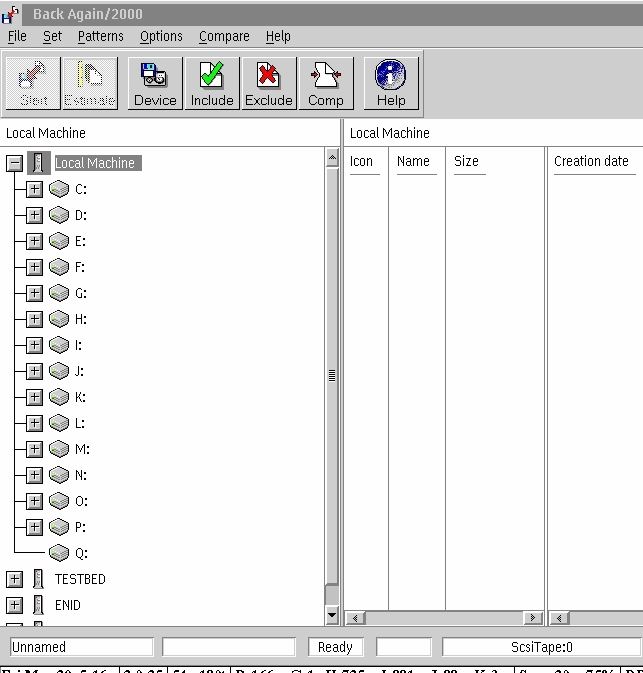Expand the TESTBED machine node

pyautogui.click(x=15, y=579)
